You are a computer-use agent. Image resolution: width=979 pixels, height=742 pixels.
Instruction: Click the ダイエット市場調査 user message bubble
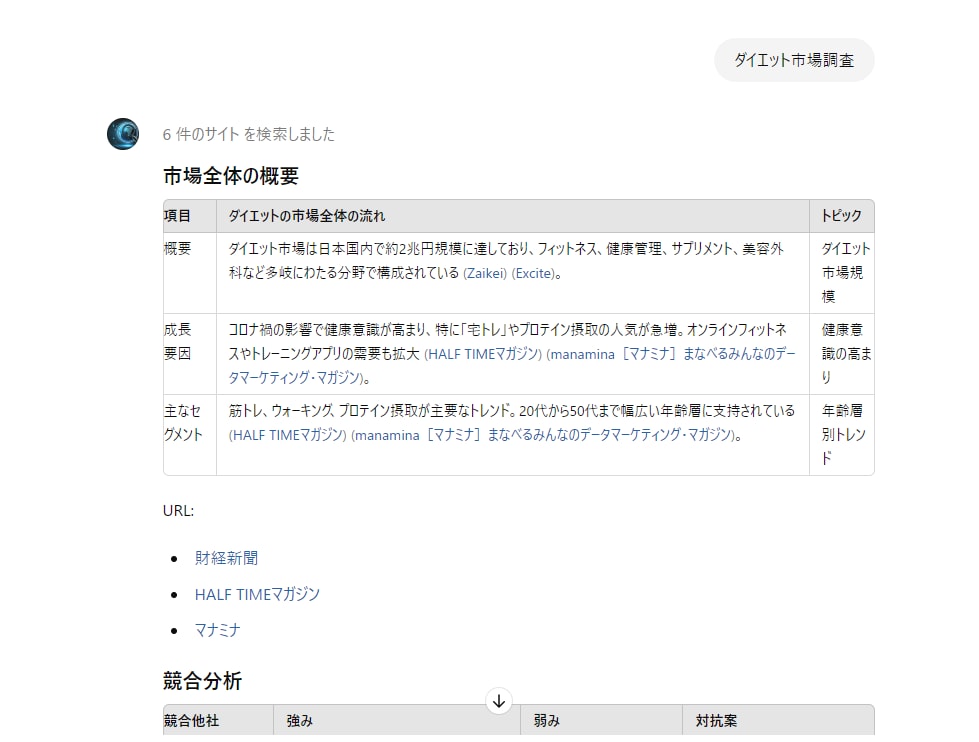tap(794, 60)
